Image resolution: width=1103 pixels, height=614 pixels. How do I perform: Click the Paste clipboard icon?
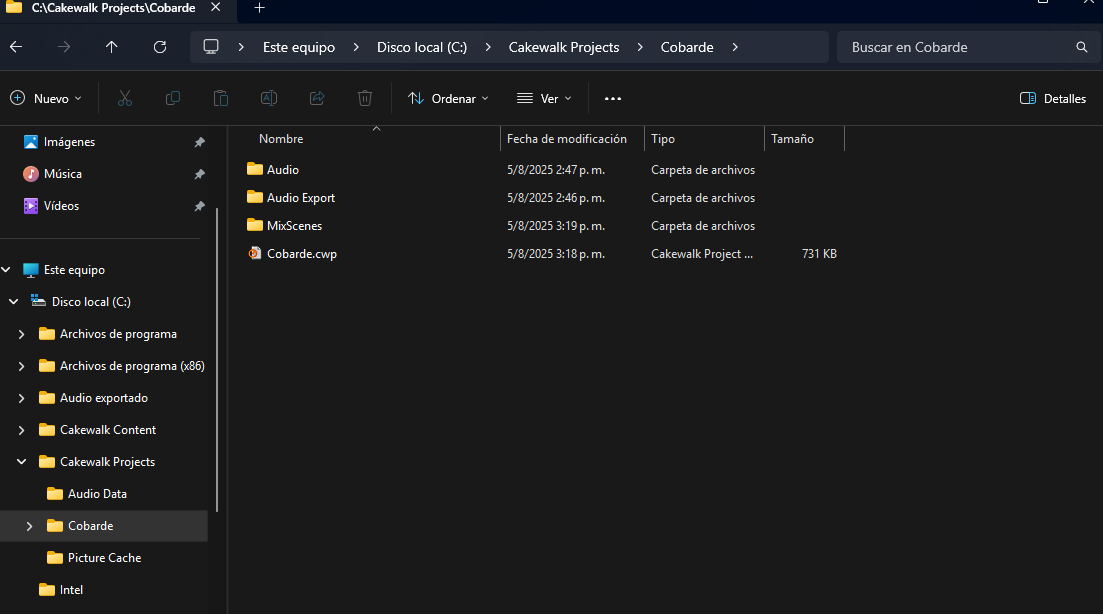pos(221,98)
